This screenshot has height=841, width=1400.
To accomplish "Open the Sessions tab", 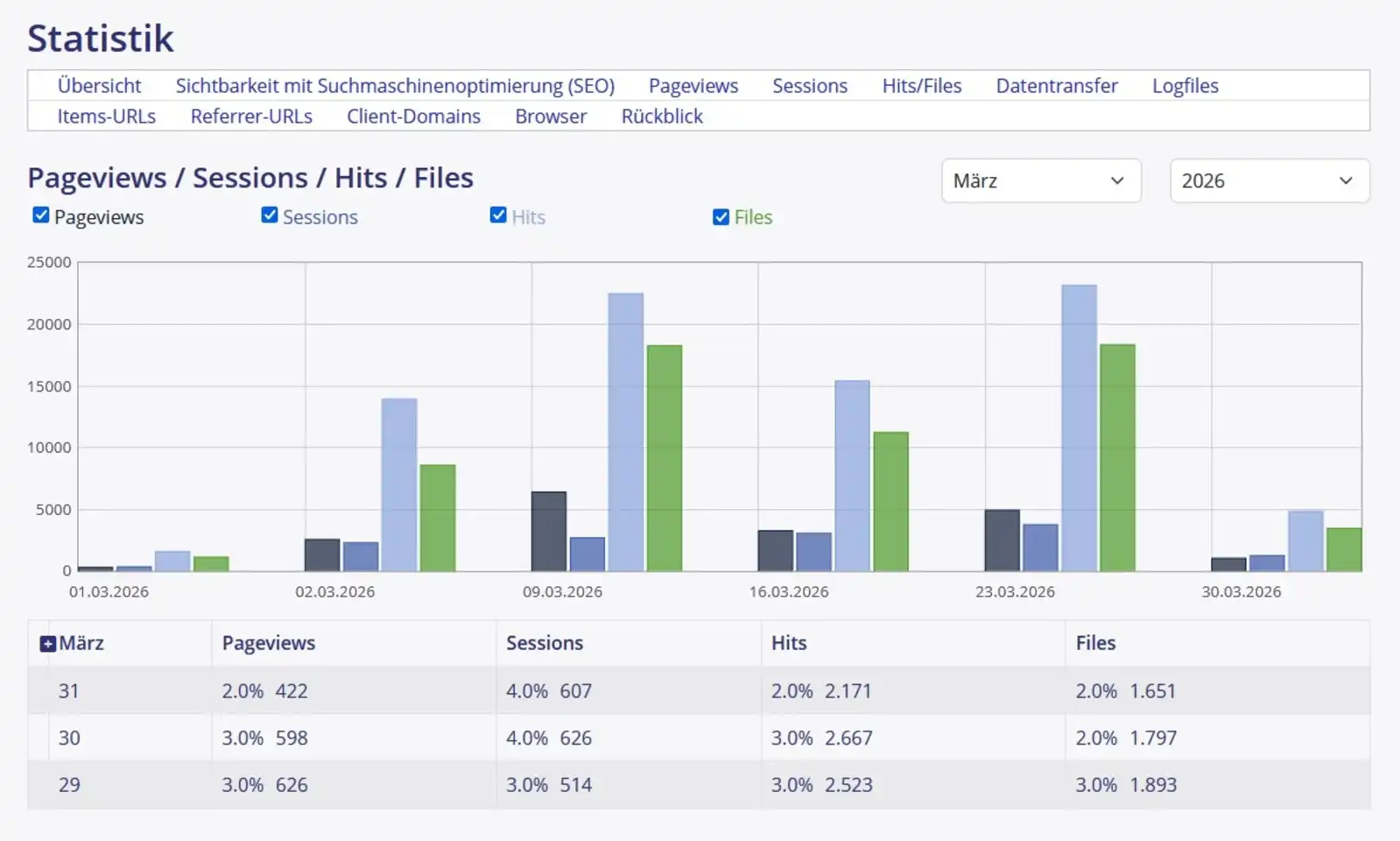I will click(x=809, y=86).
